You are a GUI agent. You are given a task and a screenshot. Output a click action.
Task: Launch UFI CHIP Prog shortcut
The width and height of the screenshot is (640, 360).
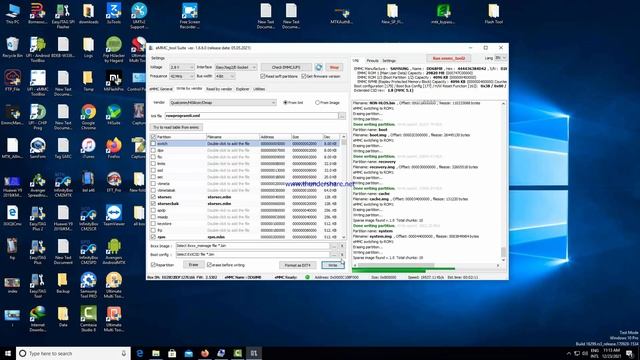(x=38, y=116)
